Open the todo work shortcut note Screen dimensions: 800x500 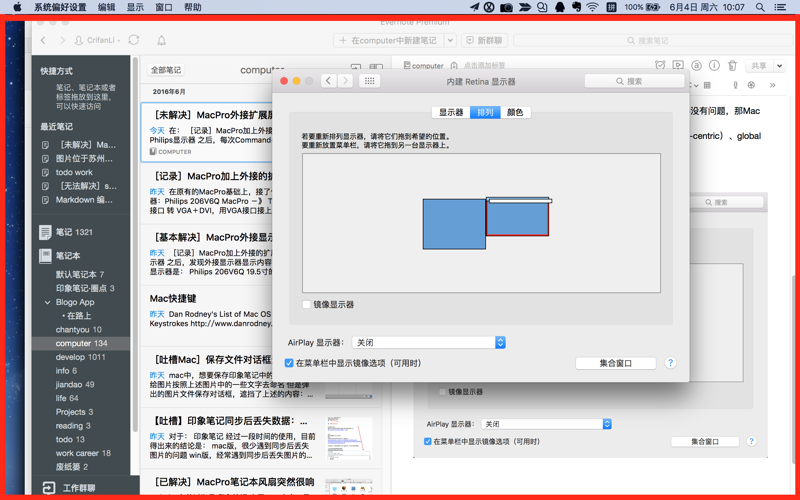[x=74, y=172]
